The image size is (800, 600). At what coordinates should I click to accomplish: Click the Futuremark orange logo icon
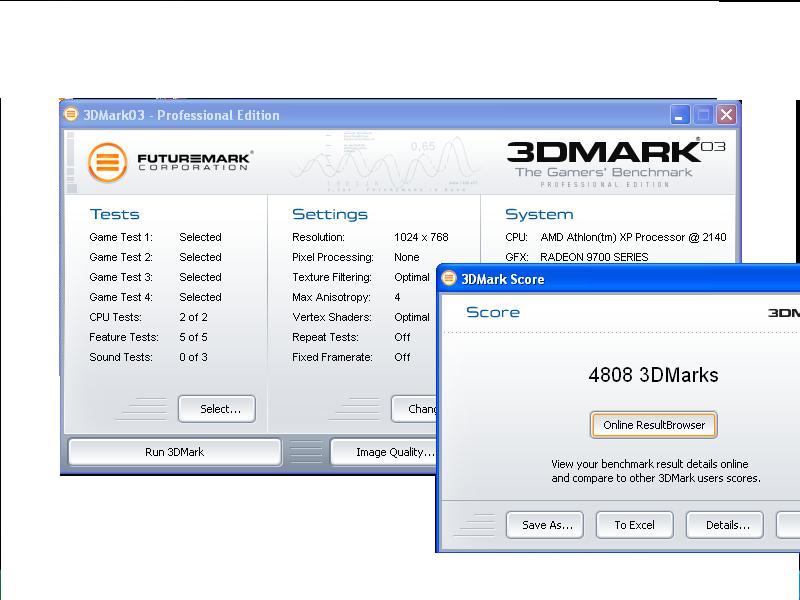coord(107,162)
